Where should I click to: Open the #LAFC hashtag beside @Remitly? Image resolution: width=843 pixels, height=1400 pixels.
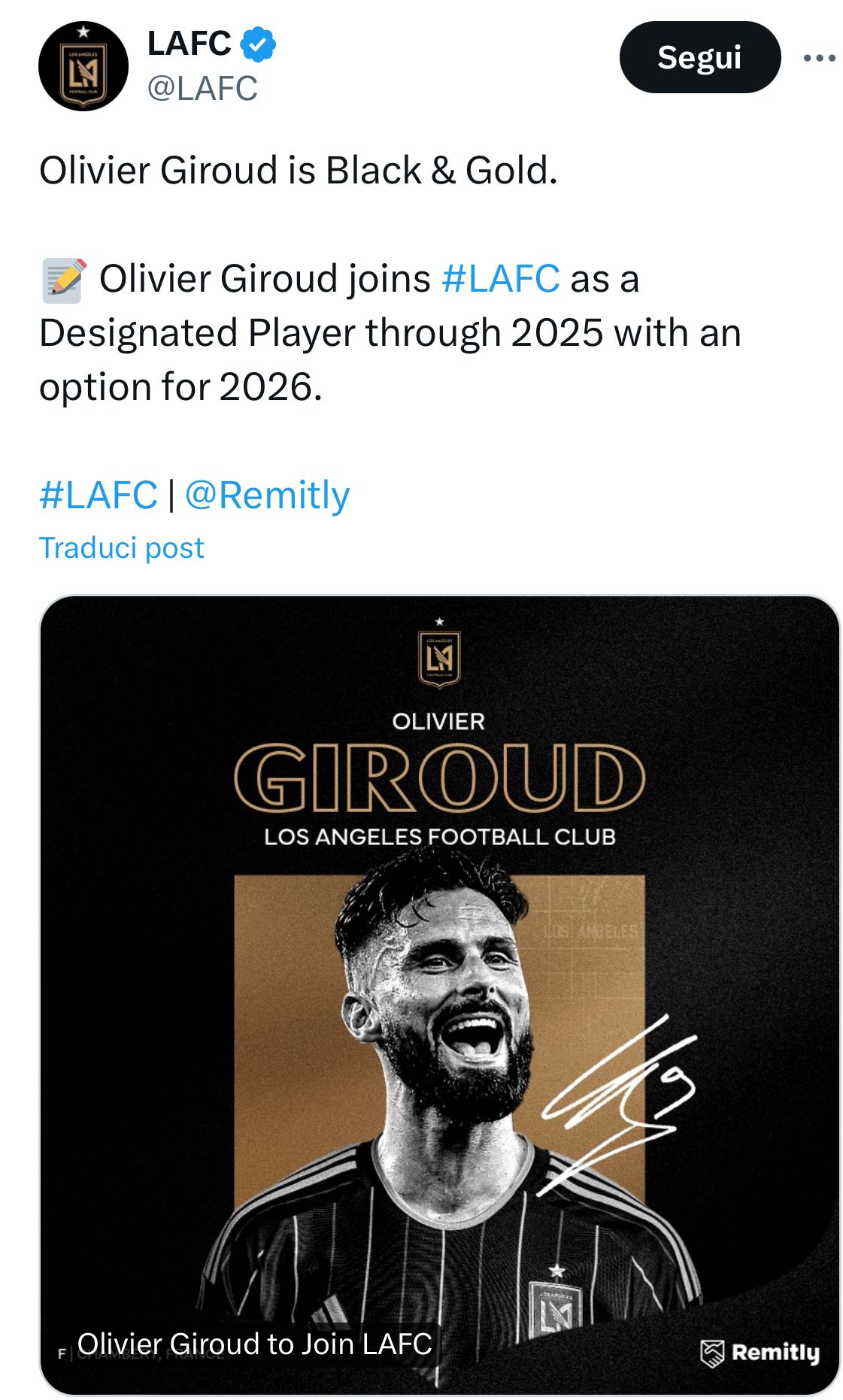(98, 495)
